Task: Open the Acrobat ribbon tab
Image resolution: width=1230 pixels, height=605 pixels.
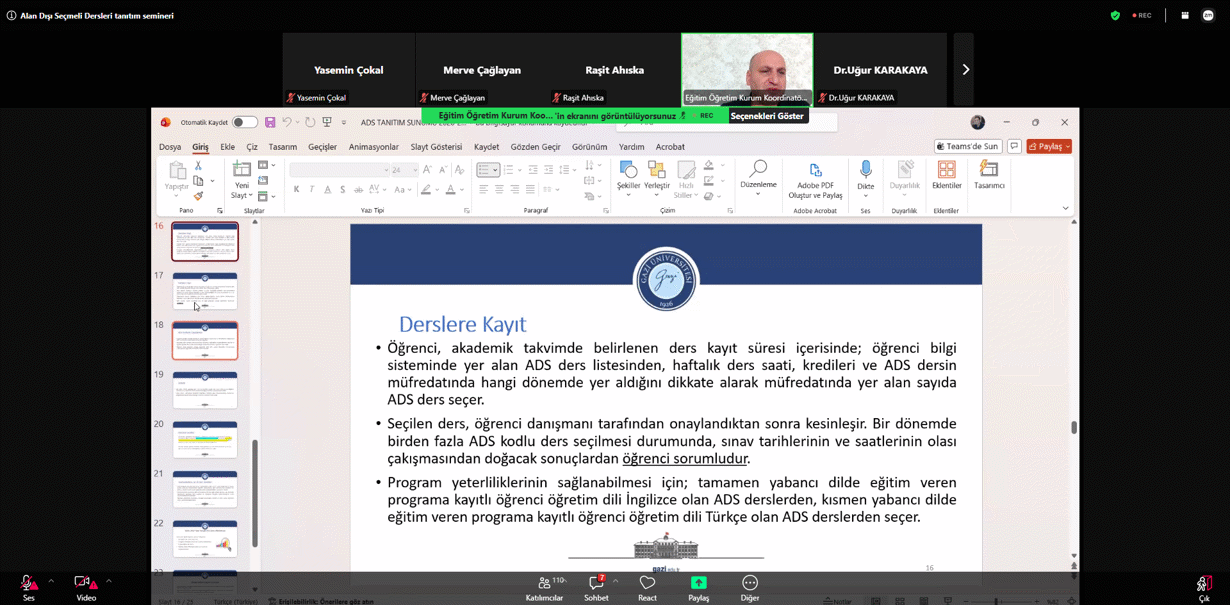Action: point(670,147)
